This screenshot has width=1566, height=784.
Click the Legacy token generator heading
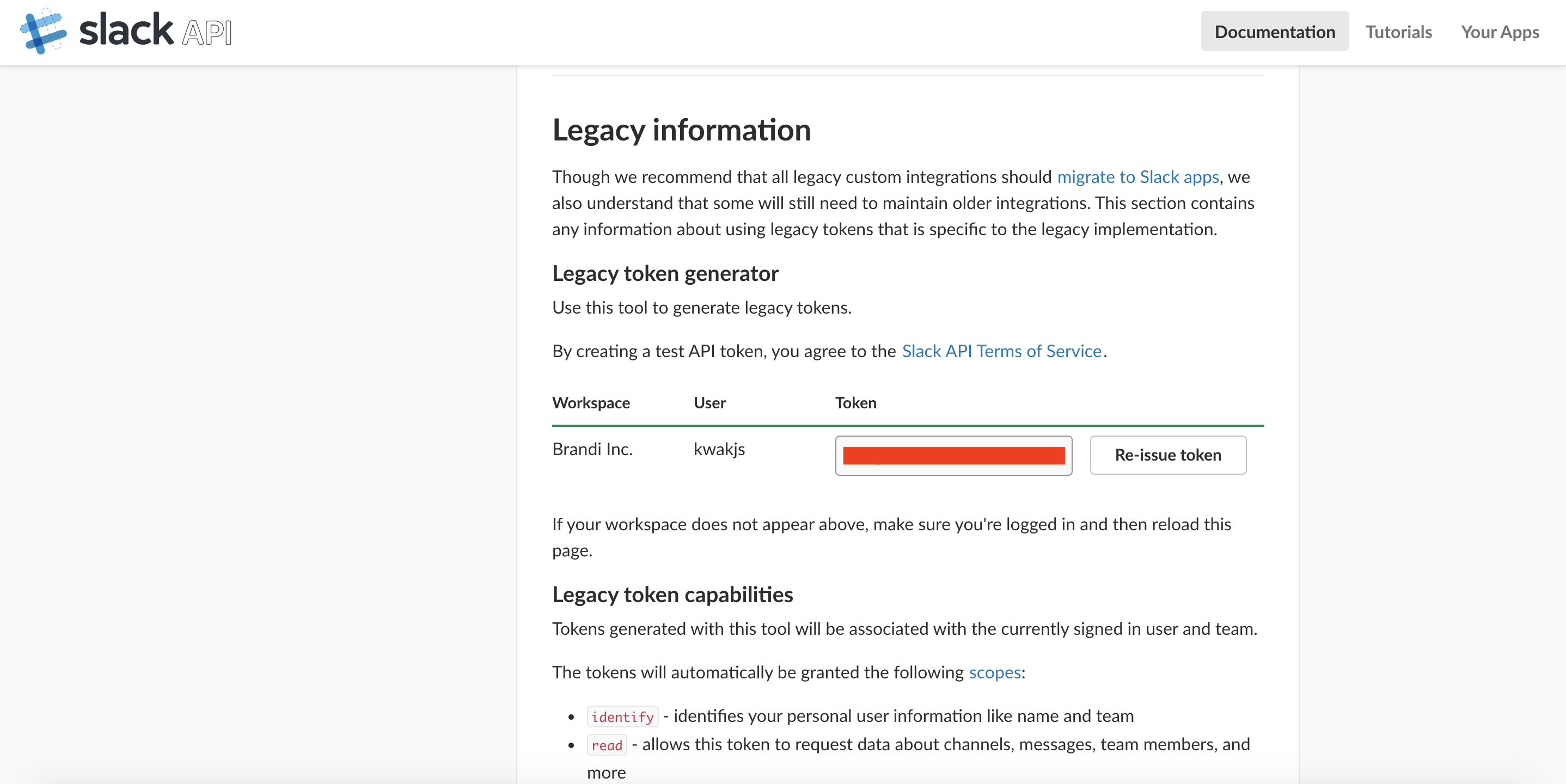tap(665, 273)
